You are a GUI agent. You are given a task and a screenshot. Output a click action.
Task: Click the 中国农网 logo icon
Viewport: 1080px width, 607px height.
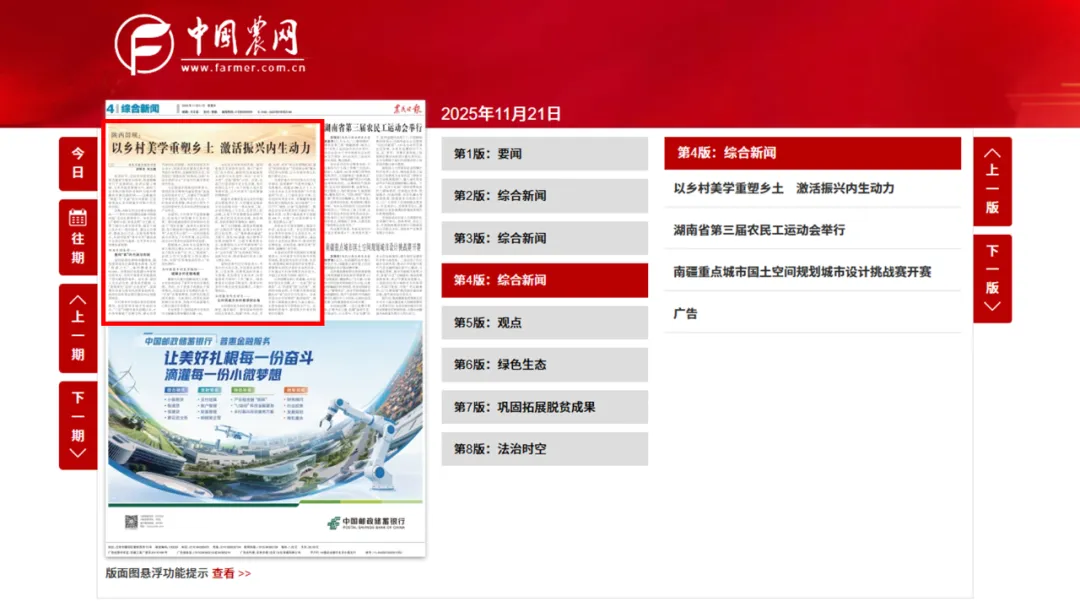click(144, 44)
